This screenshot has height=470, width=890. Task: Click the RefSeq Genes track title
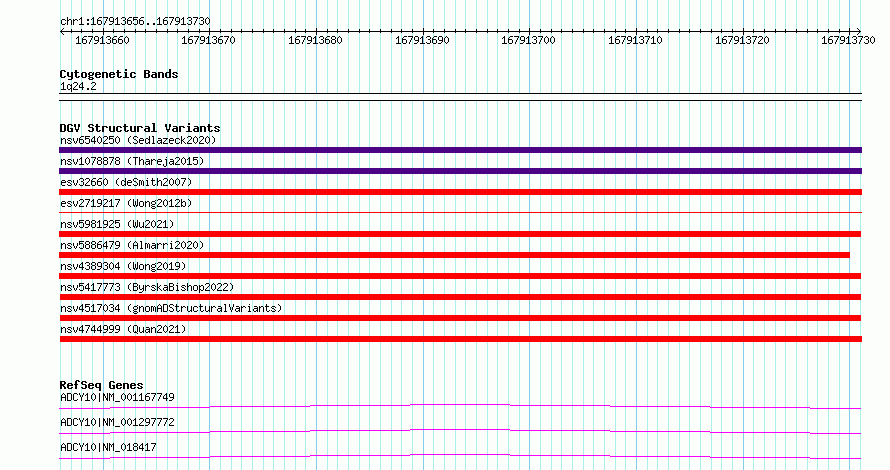(x=101, y=385)
